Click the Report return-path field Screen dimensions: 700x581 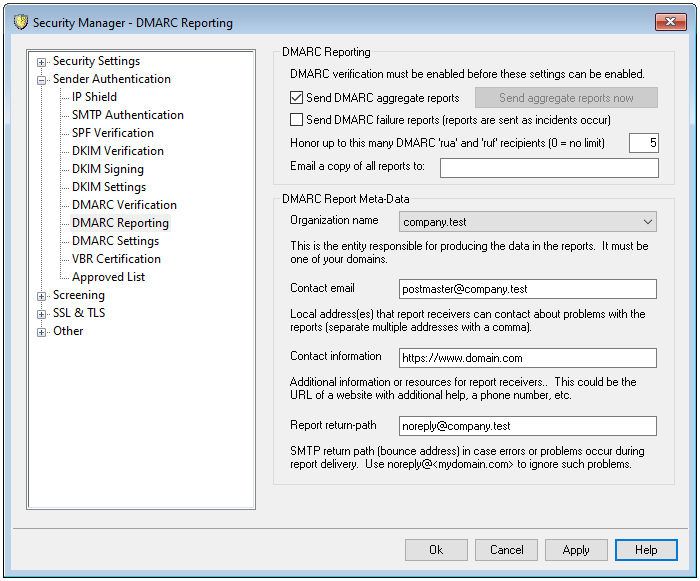coord(527,426)
